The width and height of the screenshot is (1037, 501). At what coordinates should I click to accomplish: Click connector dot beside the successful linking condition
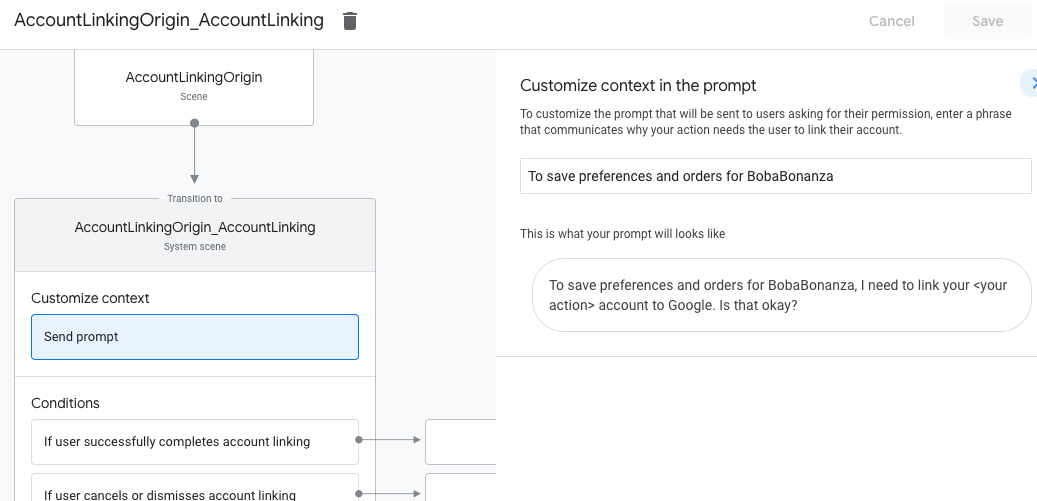tap(359, 439)
